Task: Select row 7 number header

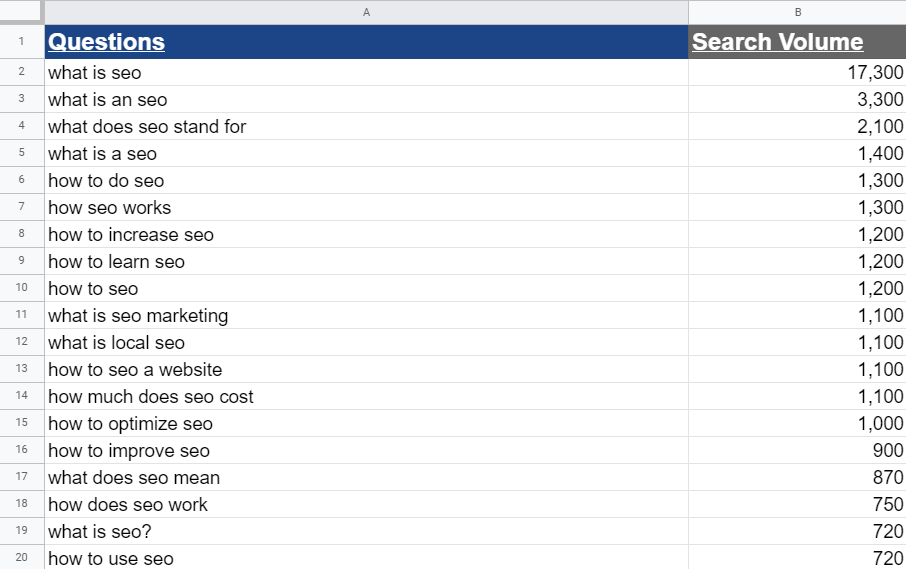Action: (x=21, y=208)
